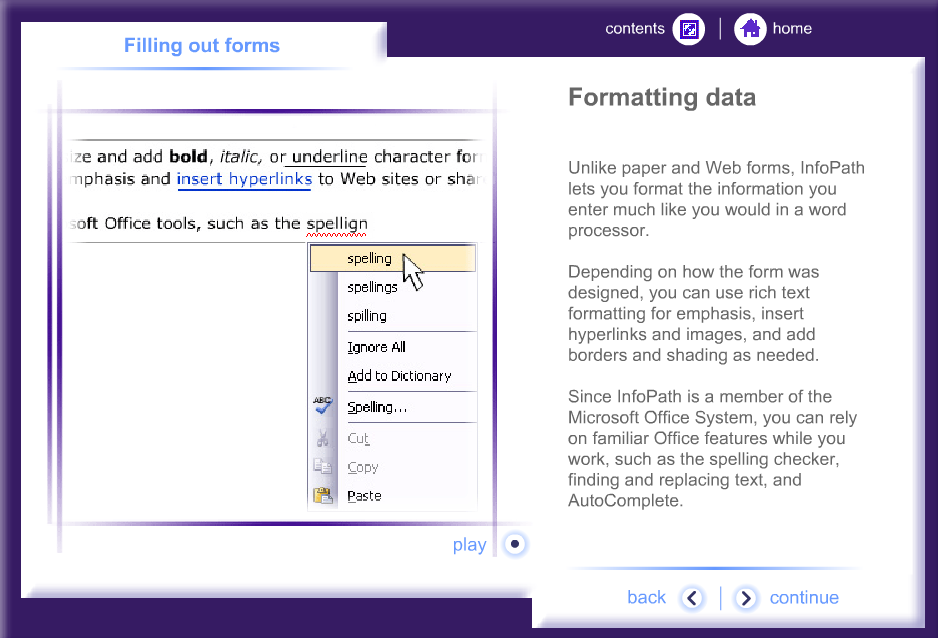The width and height of the screenshot is (938, 638).
Task: Choose 'spellings' suggestion in context menu
Action: click(x=393, y=287)
